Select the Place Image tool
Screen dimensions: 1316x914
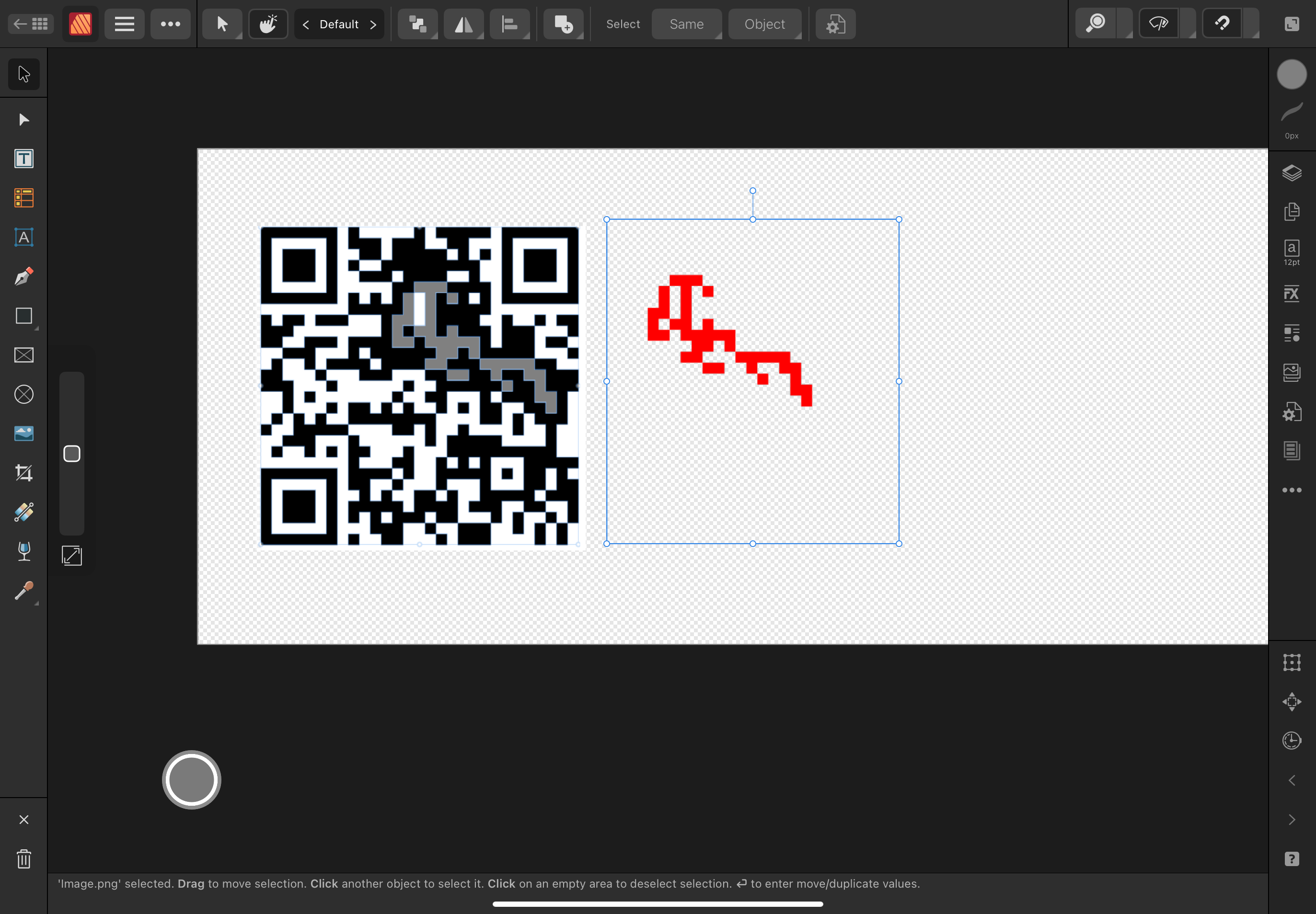pos(24,434)
